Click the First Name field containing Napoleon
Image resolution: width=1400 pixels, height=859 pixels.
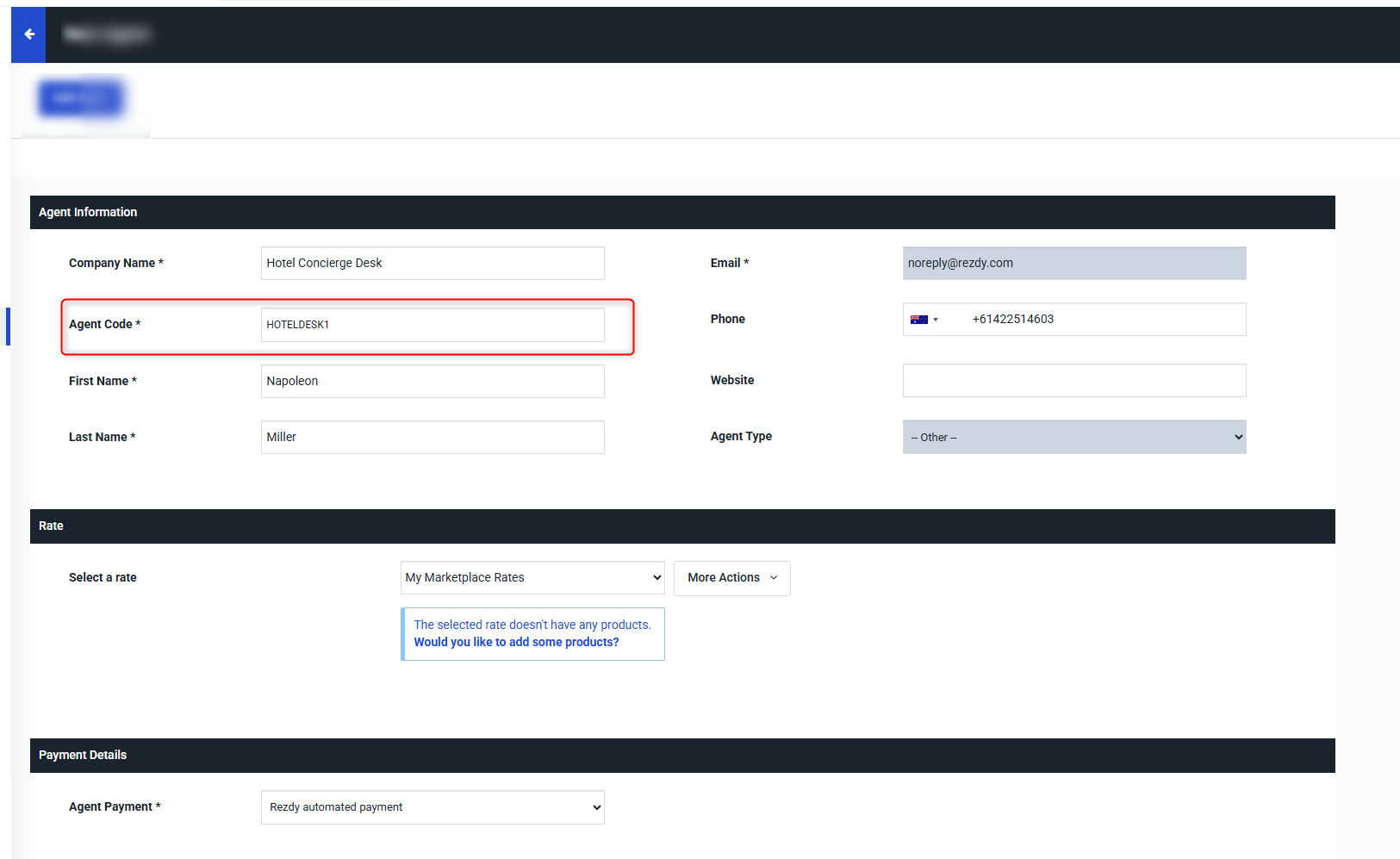tap(432, 381)
